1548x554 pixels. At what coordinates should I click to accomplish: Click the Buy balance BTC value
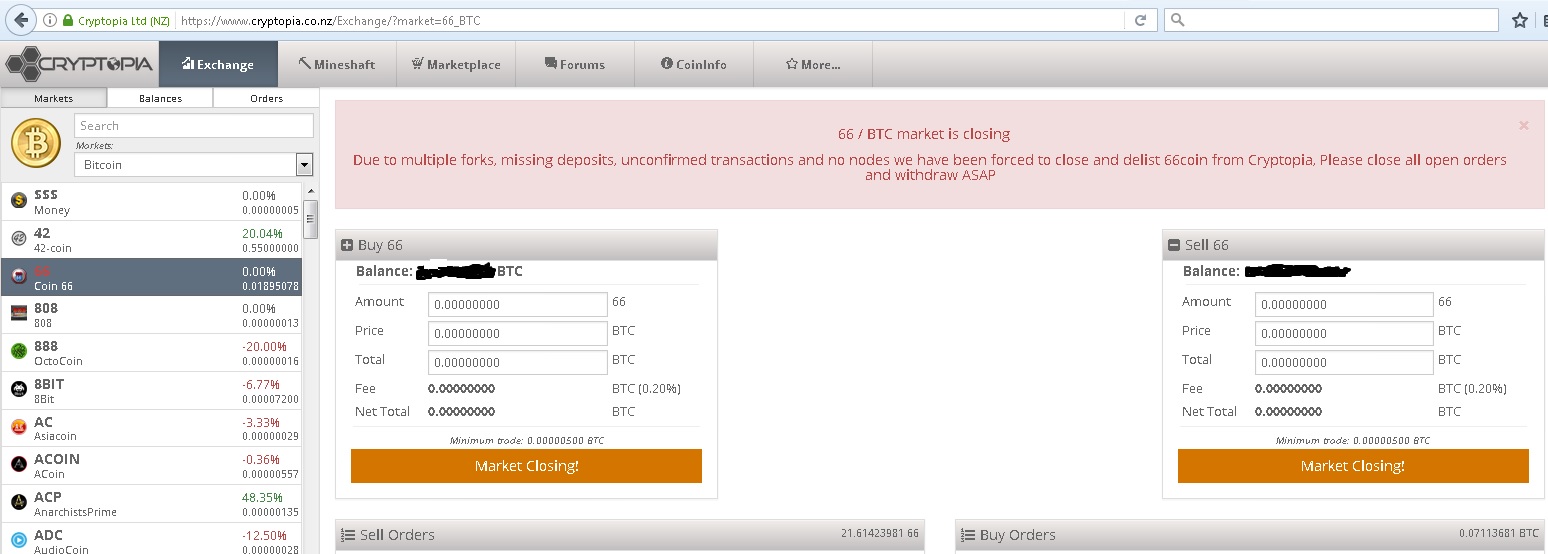click(x=469, y=271)
